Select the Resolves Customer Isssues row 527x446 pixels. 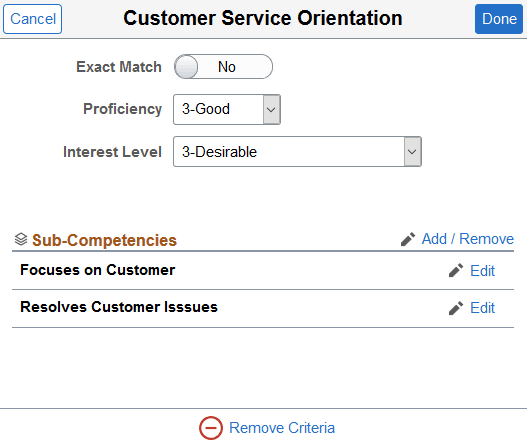point(263,308)
